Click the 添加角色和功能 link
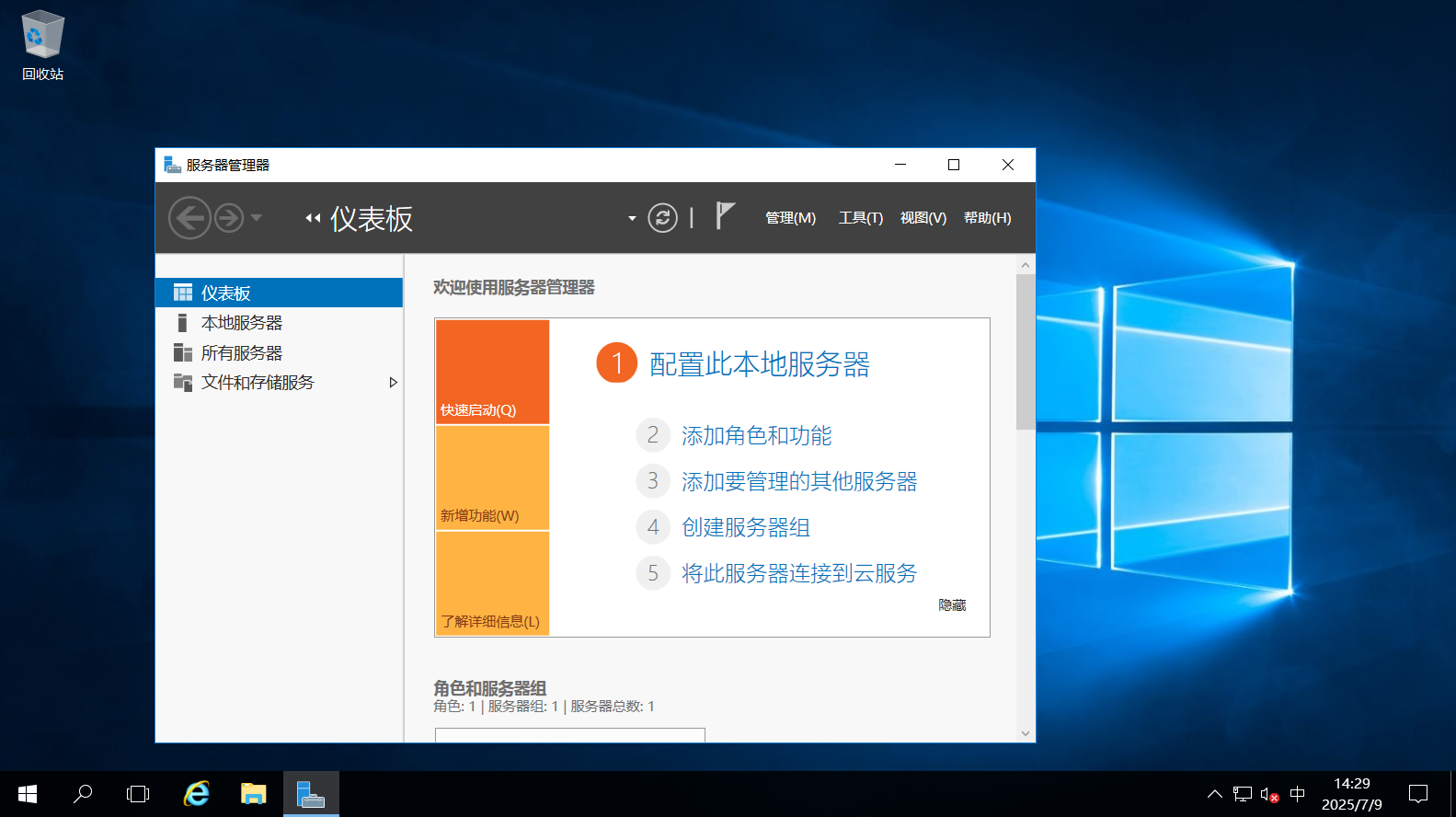Viewport: 1456px width, 817px height. pyautogui.click(x=756, y=435)
